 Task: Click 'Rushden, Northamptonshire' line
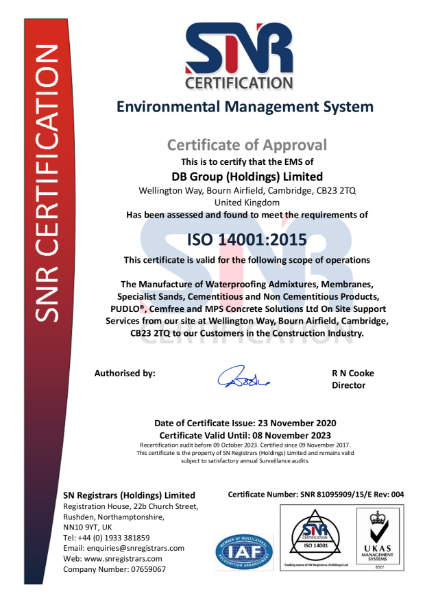[x=114, y=517]
